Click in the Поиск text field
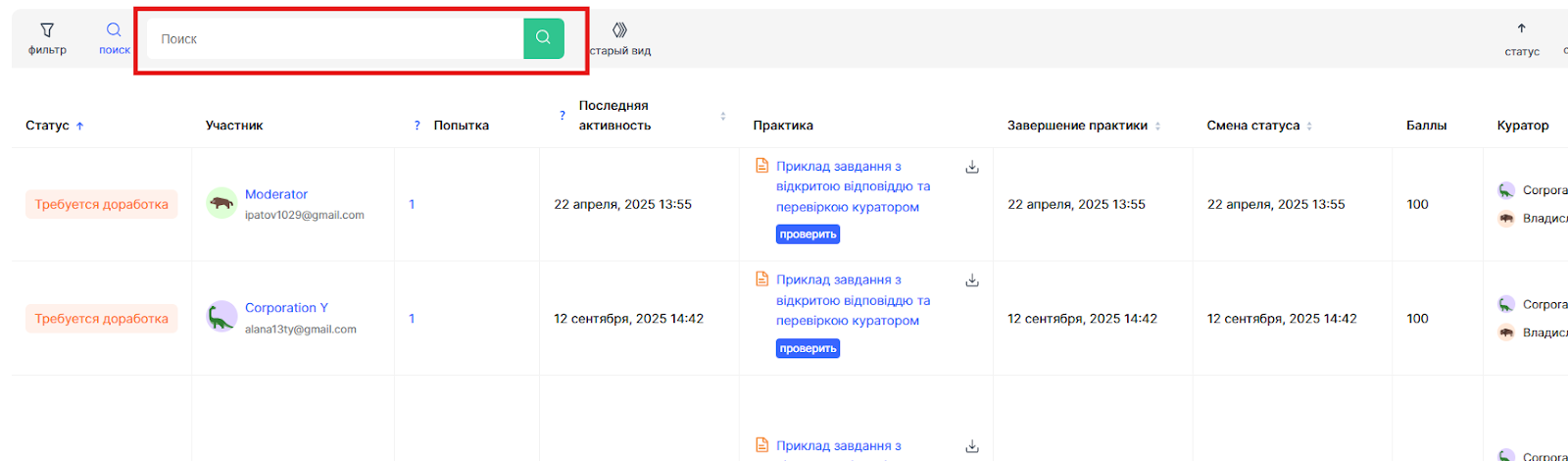The width and height of the screenshot is (1568, 461). (333, 39)
